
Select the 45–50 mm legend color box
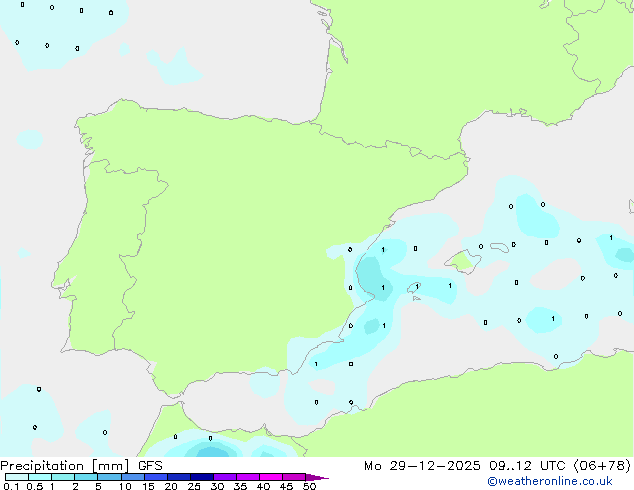click(x=294, y=477)
